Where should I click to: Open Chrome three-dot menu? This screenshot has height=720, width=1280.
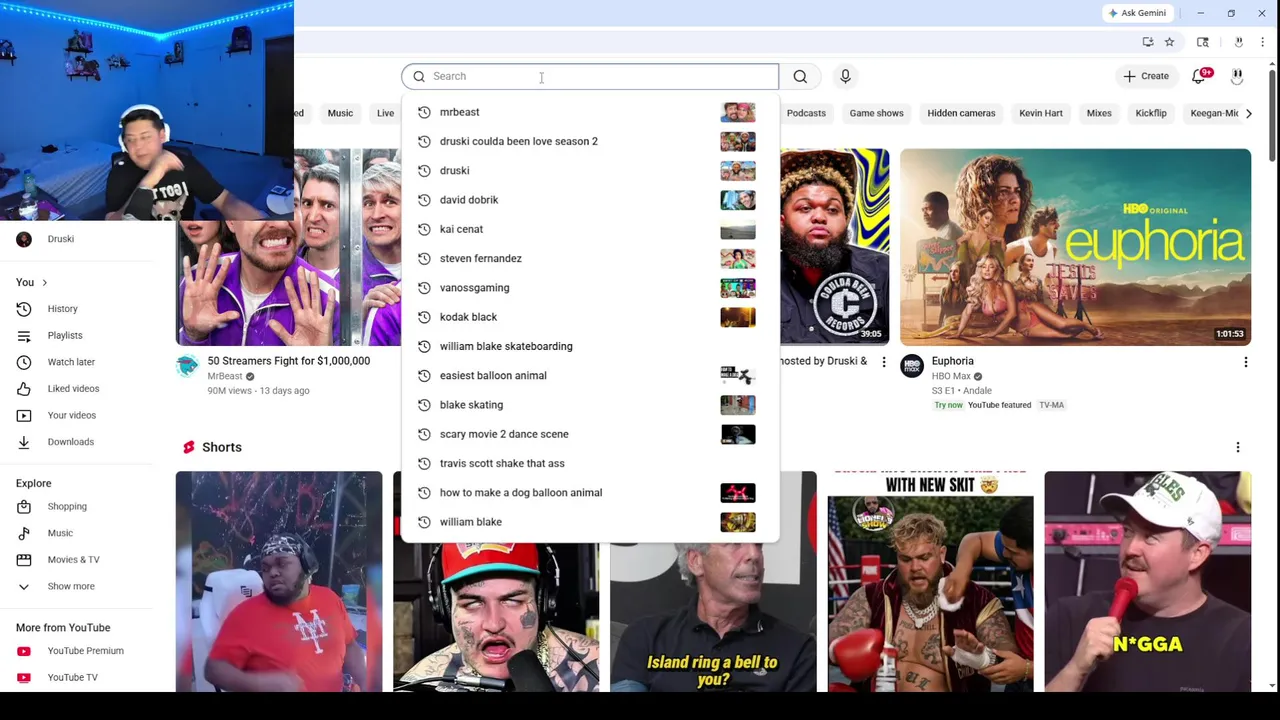pos(1262,42)
